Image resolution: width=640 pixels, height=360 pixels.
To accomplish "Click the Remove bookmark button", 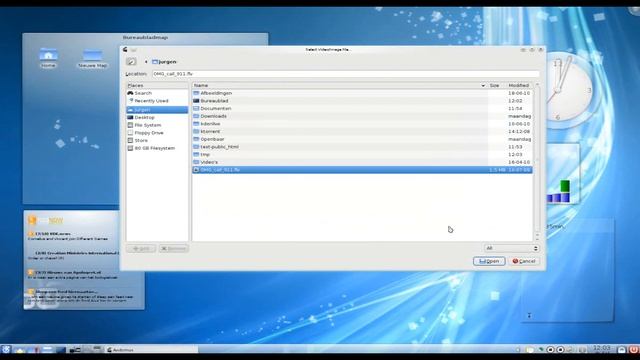I will coord(173,248).
